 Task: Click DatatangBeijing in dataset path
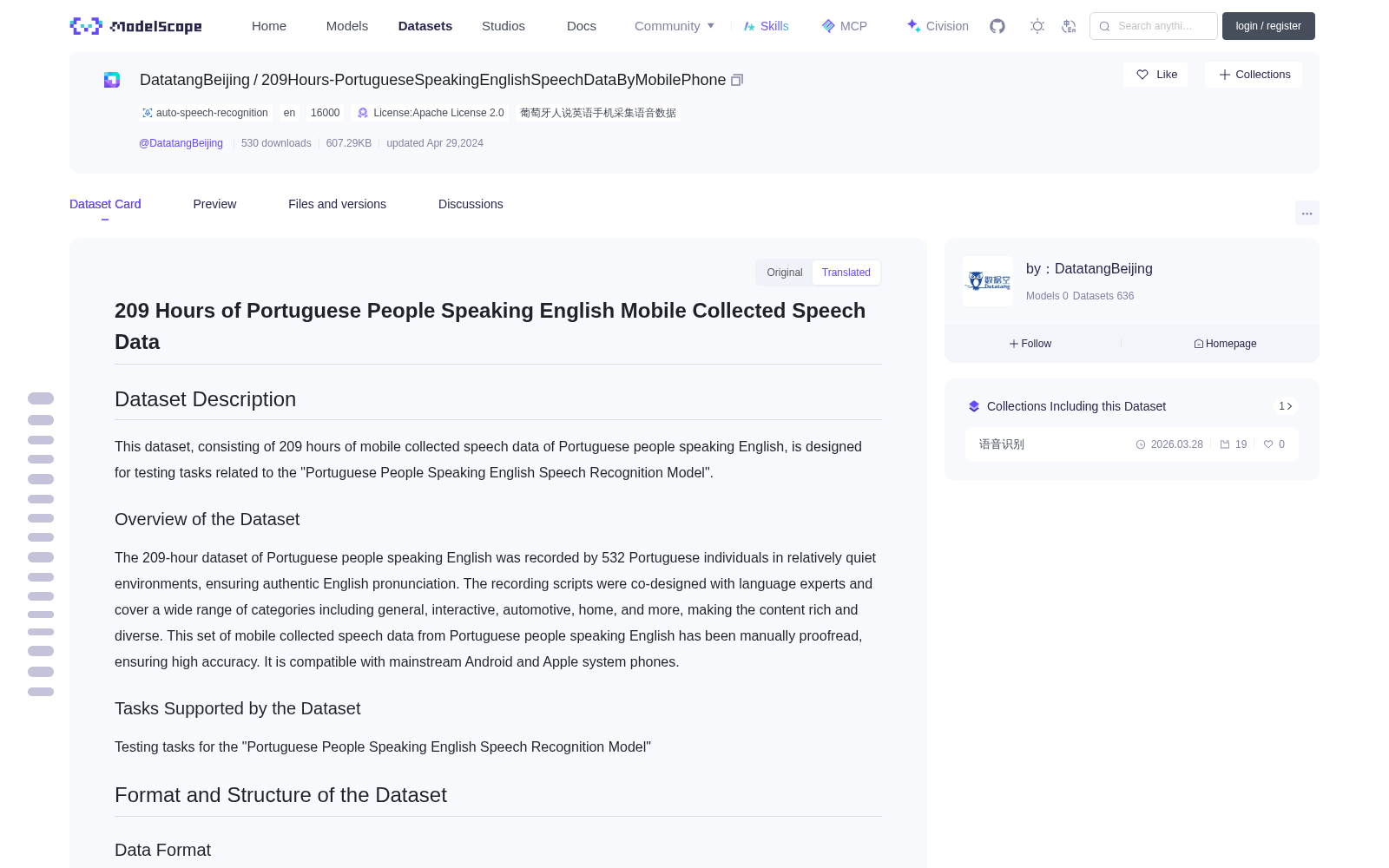point(194,80)
